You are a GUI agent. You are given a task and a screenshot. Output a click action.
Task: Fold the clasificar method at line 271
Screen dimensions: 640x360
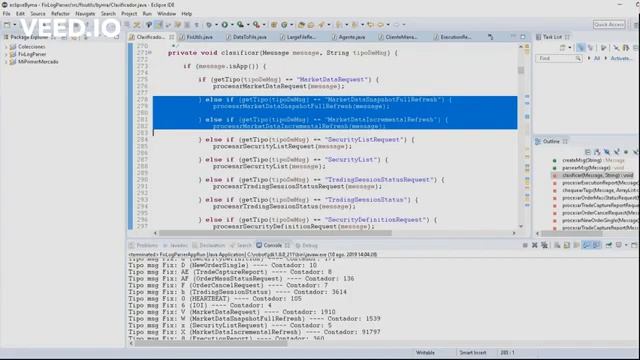tap(150, 53)
